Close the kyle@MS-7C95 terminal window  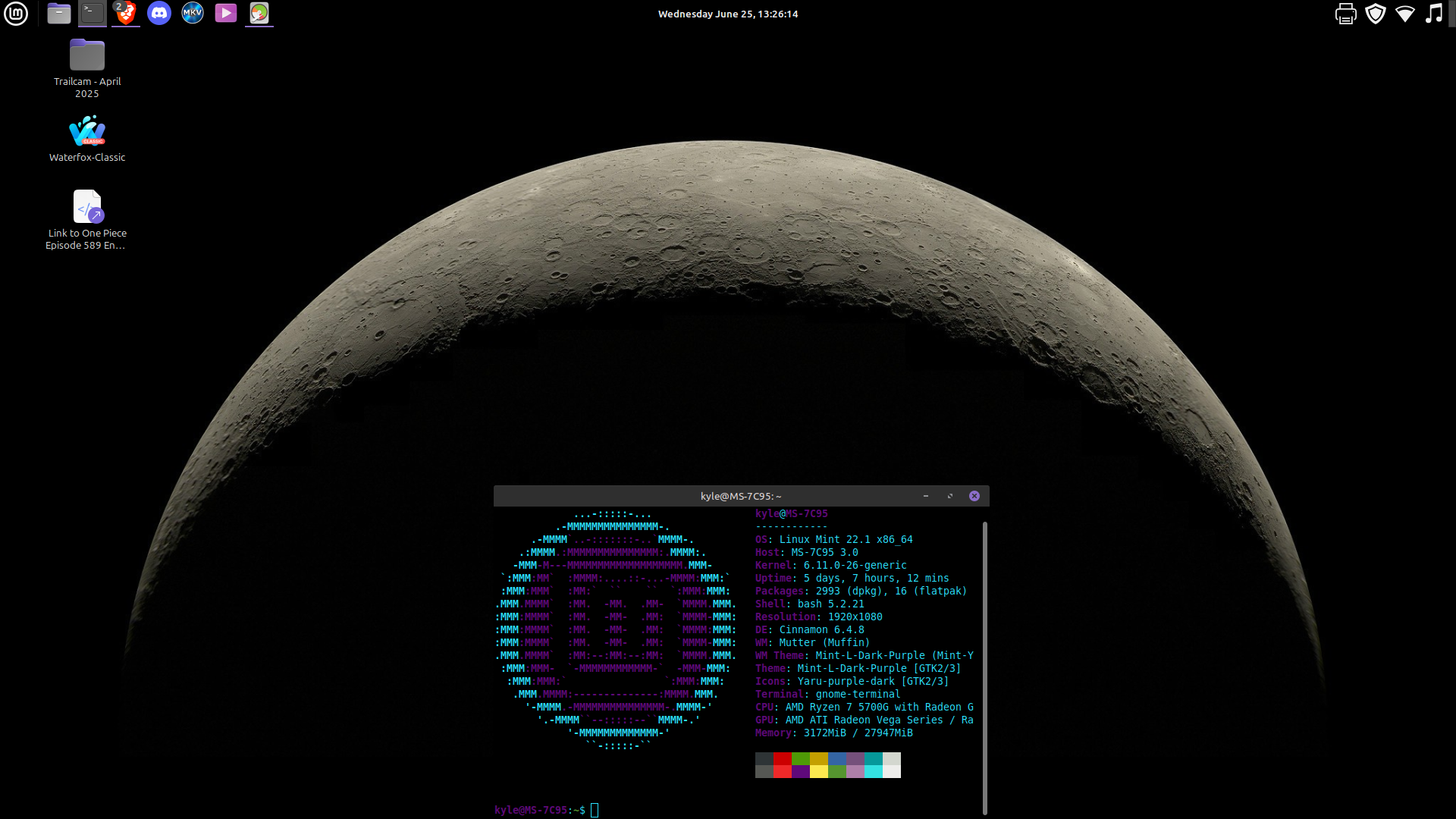[974, 496]
